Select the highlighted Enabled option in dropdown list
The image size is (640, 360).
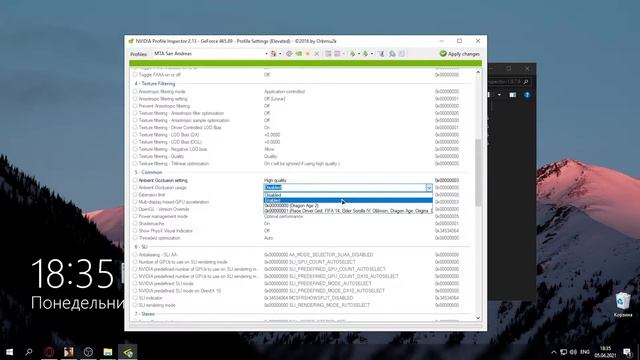[348, 200]
